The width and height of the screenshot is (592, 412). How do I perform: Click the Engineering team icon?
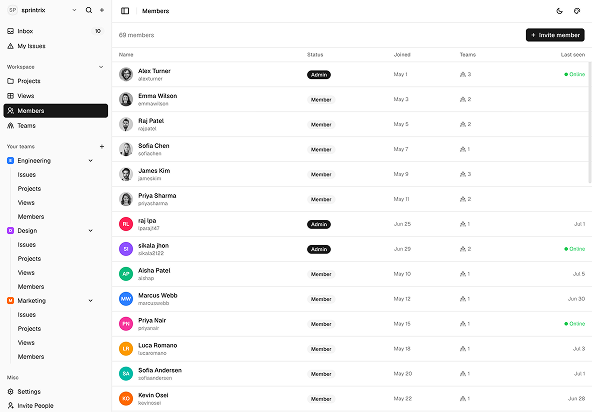[11, 160]
